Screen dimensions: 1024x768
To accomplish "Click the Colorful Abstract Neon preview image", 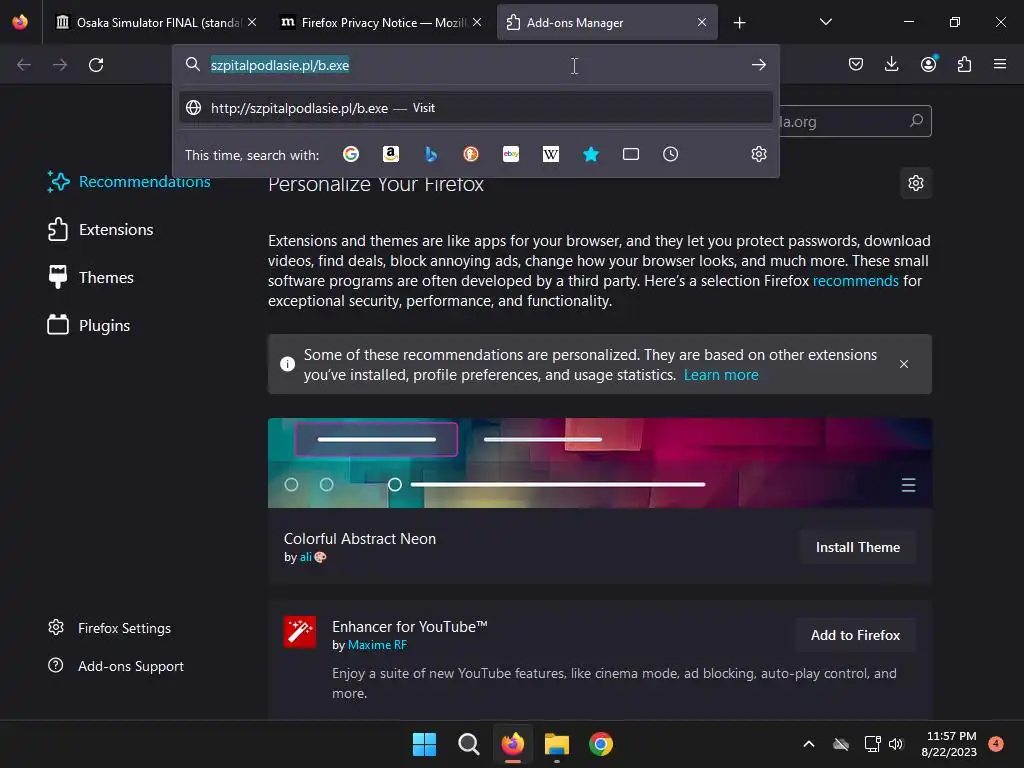I will point(600,463).
